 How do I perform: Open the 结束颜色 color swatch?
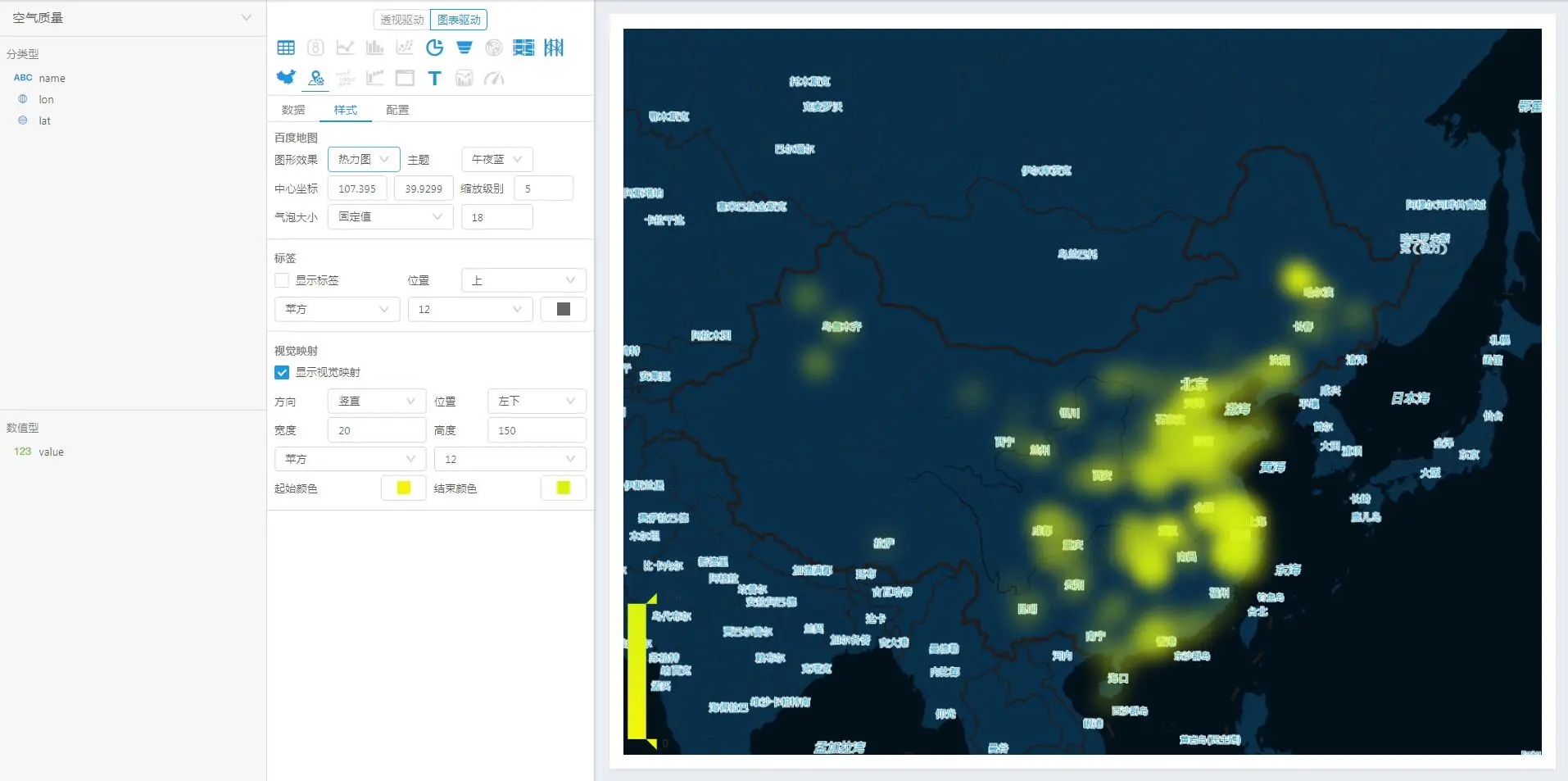coord(564,488)
